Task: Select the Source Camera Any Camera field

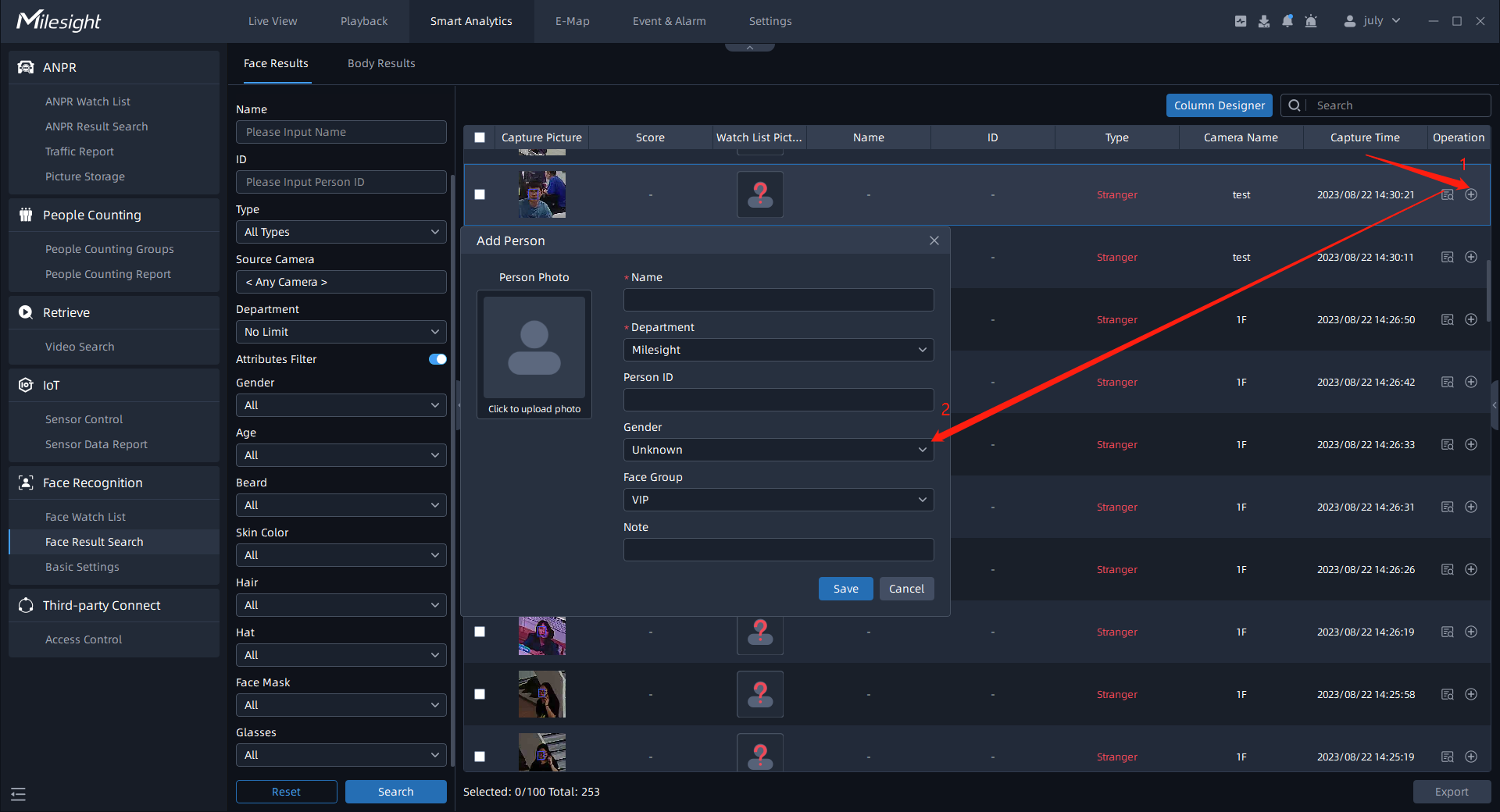Action: (341, 282)
